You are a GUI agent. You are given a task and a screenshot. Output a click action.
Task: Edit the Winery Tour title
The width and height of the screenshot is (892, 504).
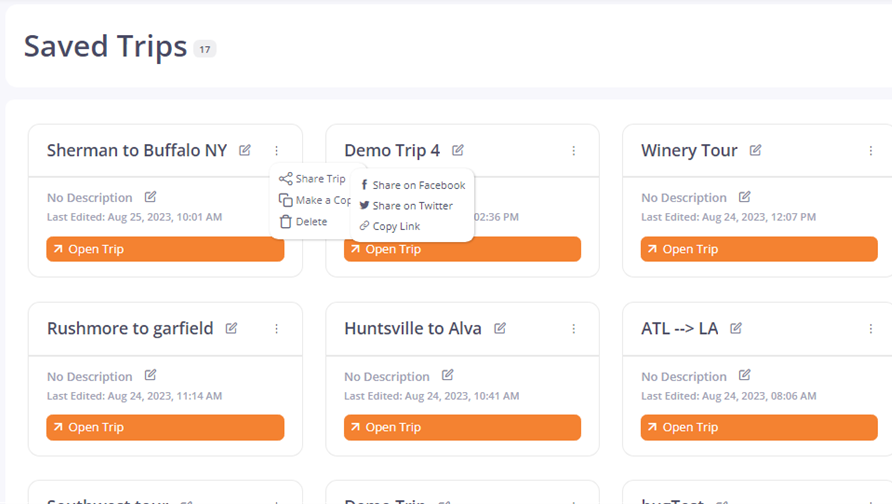[755, 150]
